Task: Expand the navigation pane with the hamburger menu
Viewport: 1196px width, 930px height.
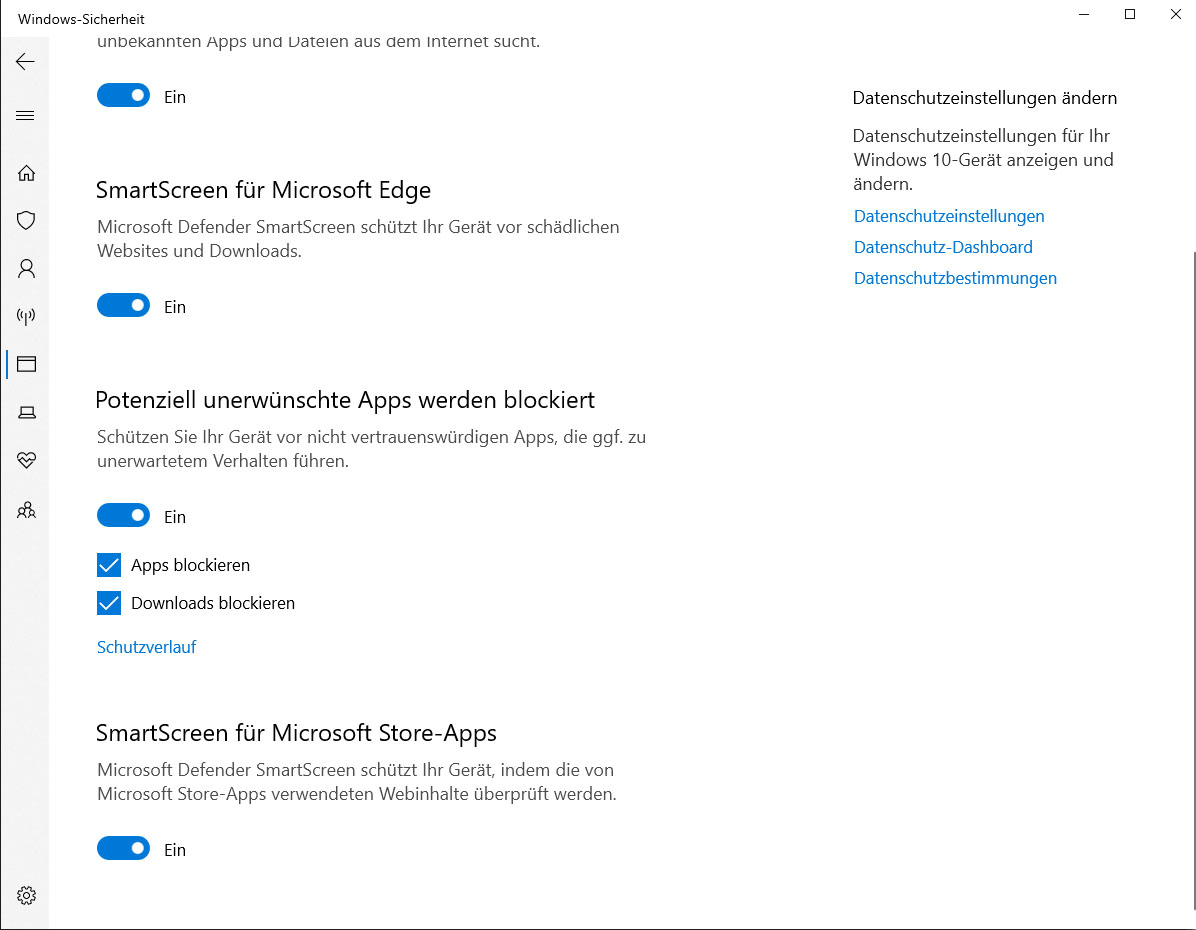Action: tap(26, 115)
